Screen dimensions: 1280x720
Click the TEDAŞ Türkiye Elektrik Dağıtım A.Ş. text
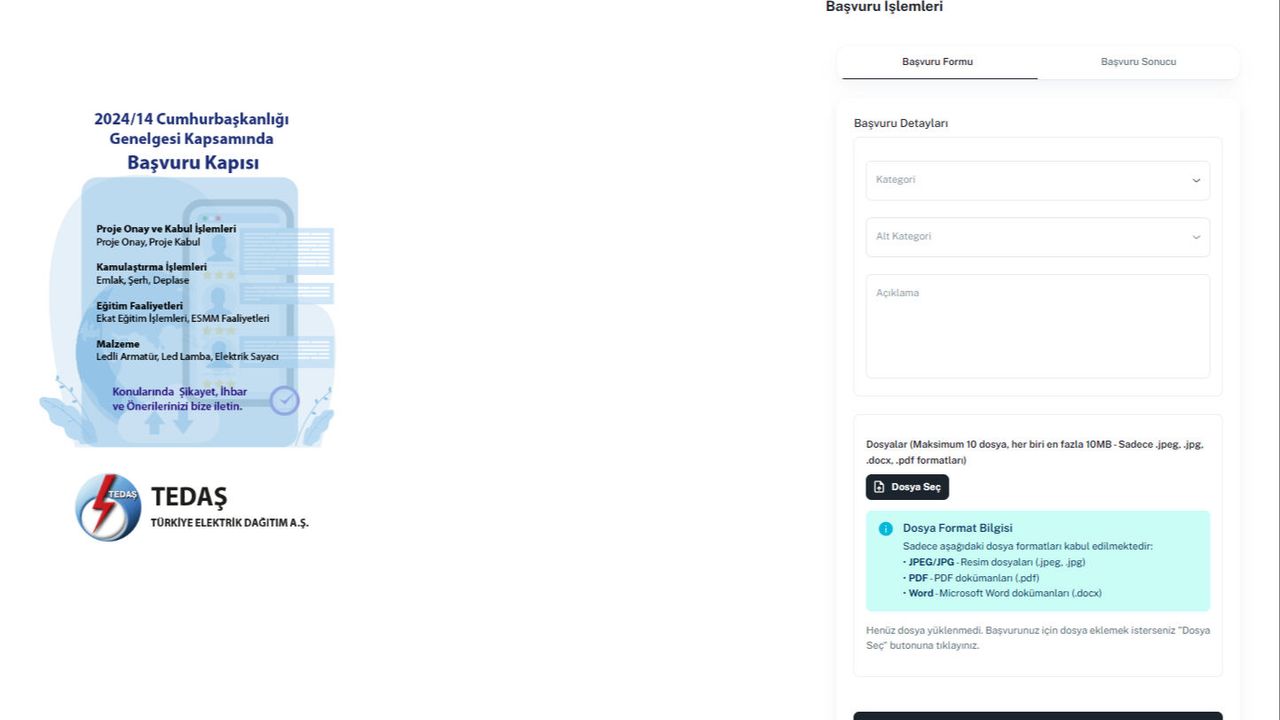click(x=229, y=507)
